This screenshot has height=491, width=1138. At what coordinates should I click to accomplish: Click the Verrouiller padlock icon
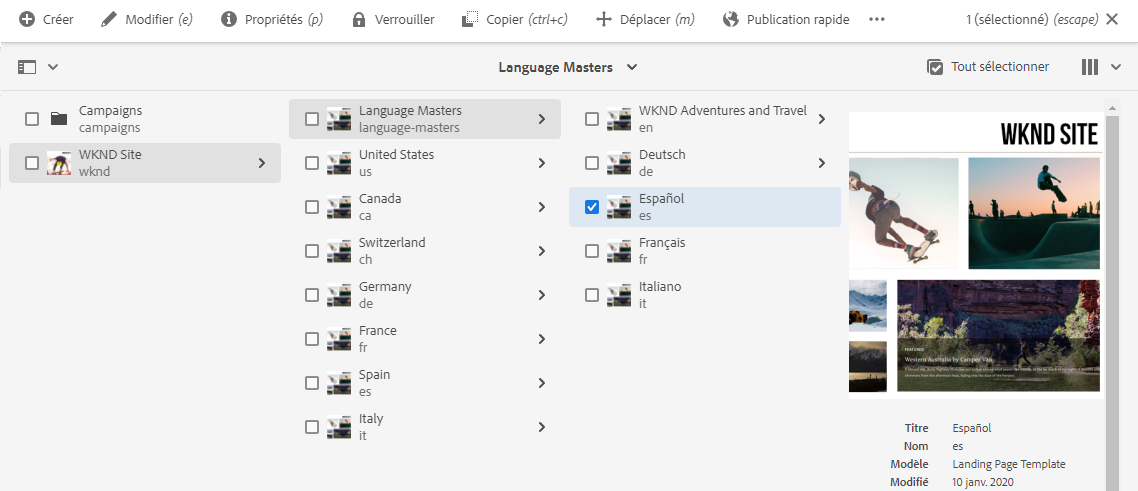[x=359, y=20]
